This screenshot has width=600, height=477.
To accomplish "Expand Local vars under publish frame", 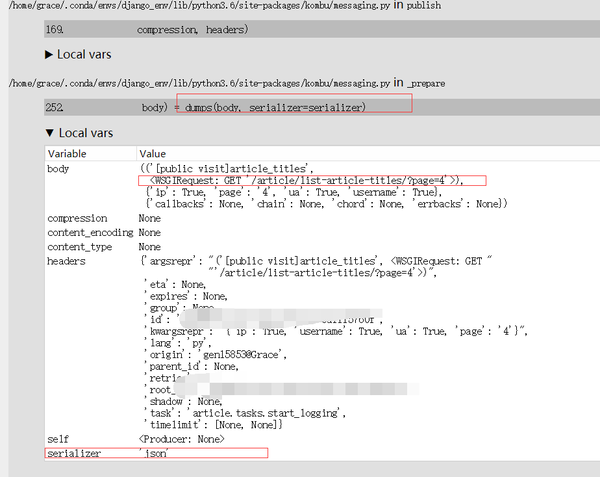I will (78, 54).
